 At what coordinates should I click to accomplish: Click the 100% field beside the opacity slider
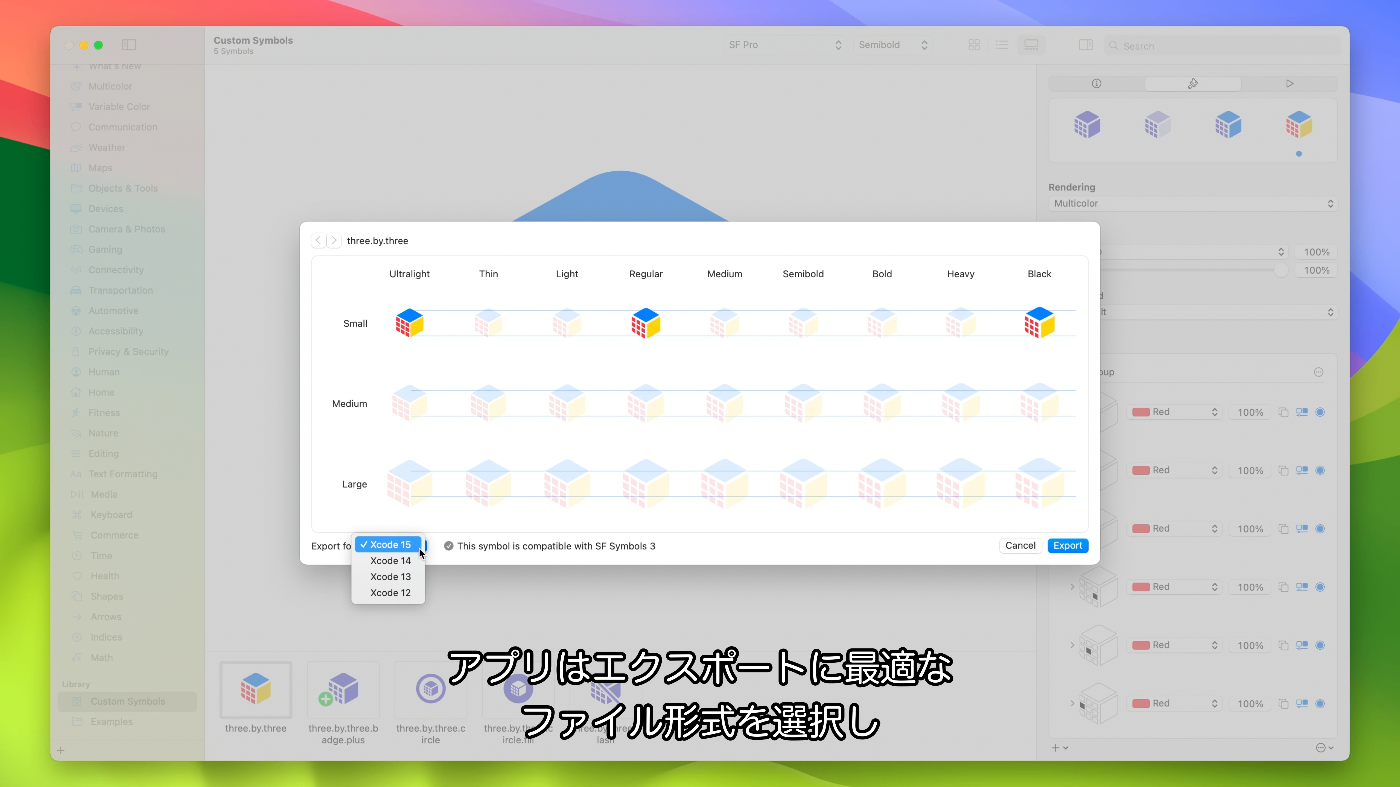coord(1316,270)
